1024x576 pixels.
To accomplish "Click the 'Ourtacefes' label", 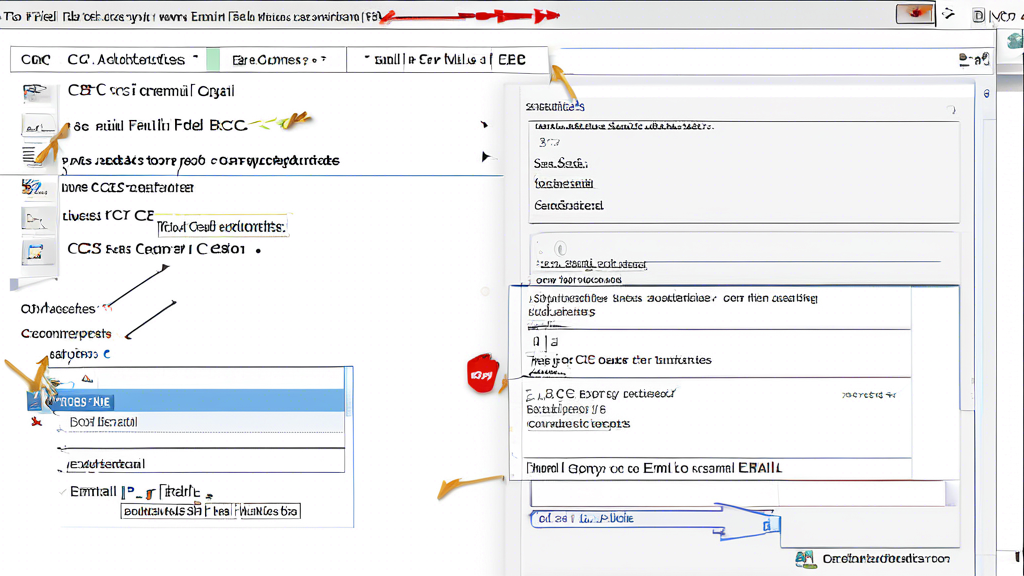I will 57,308.
